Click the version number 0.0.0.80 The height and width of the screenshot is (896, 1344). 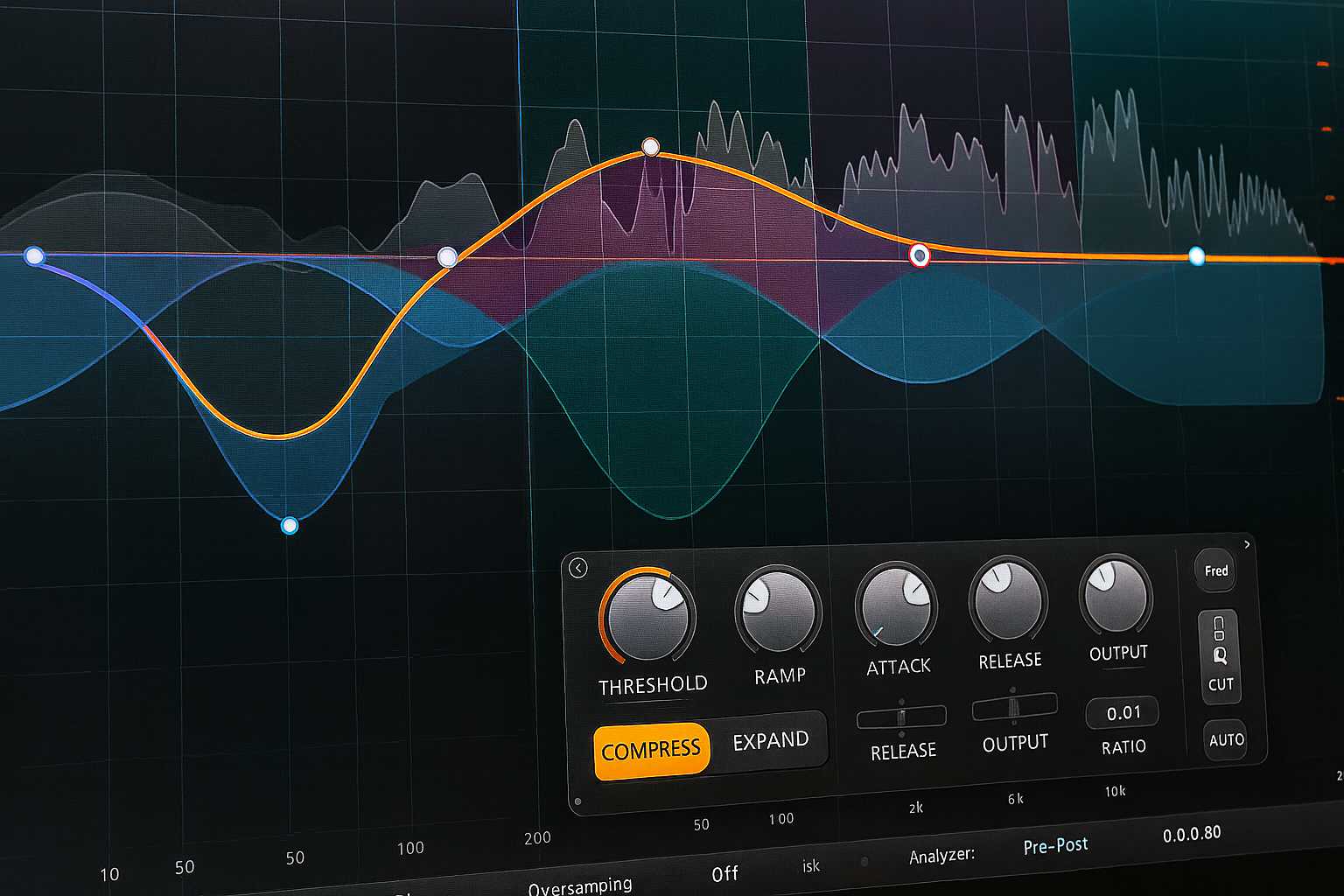pos(1191,834)
